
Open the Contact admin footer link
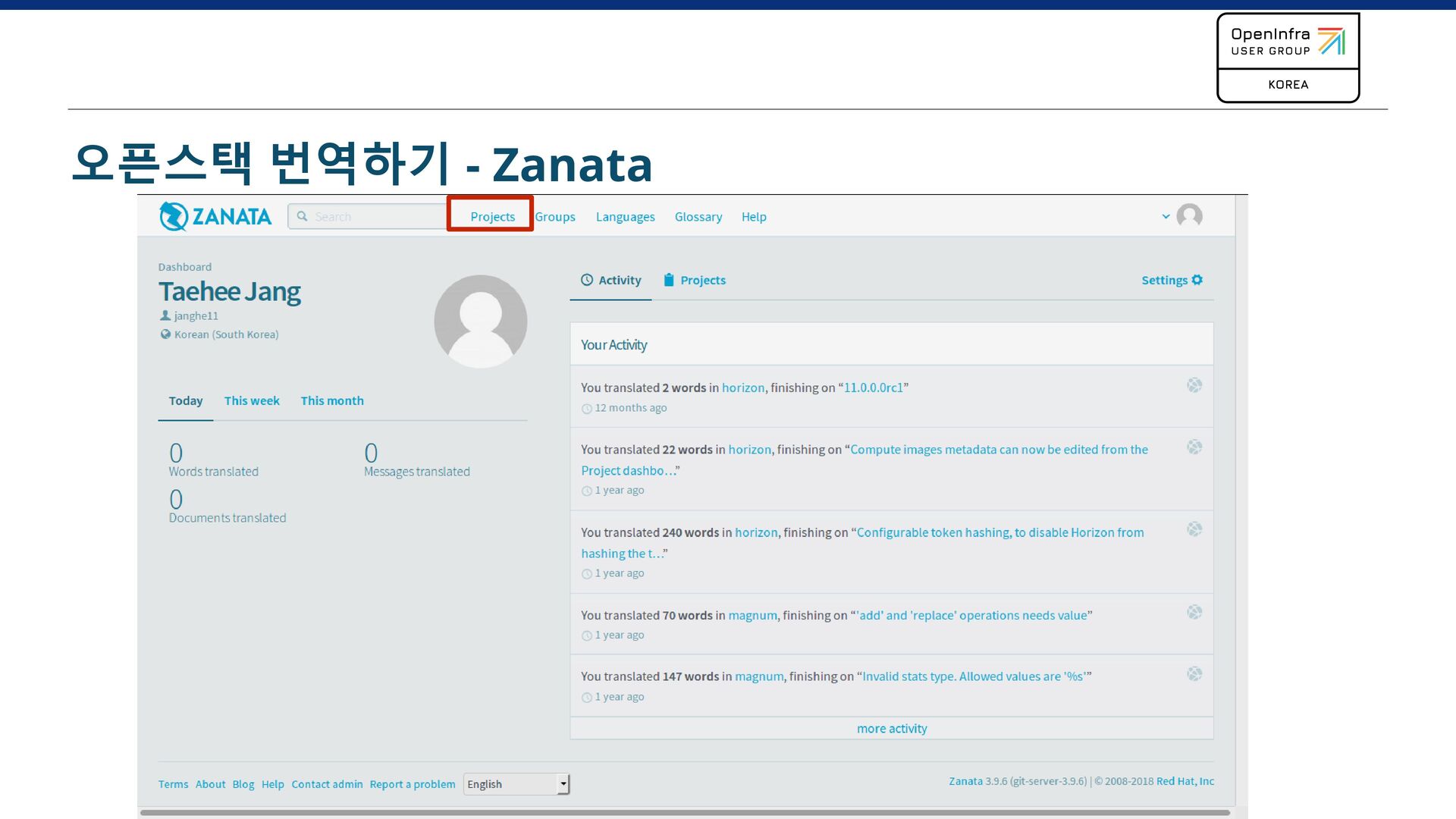pos(327,784)
